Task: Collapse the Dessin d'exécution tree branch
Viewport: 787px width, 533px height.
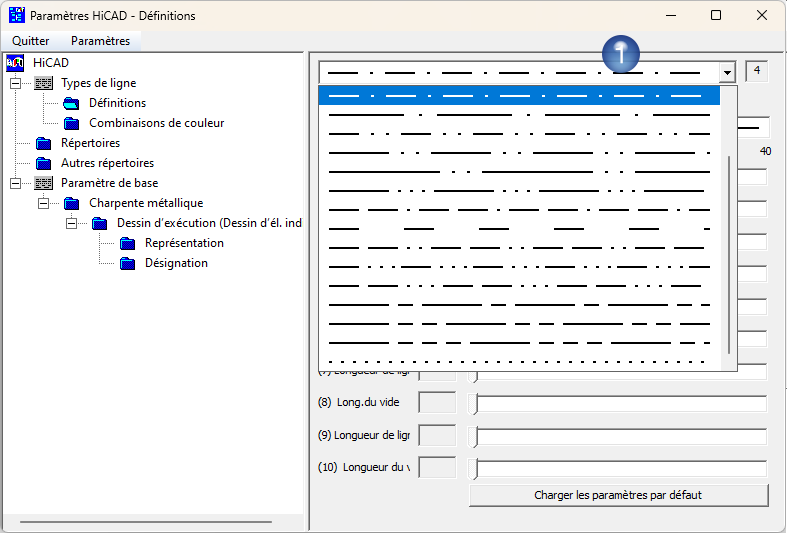Action: (71, 223)
